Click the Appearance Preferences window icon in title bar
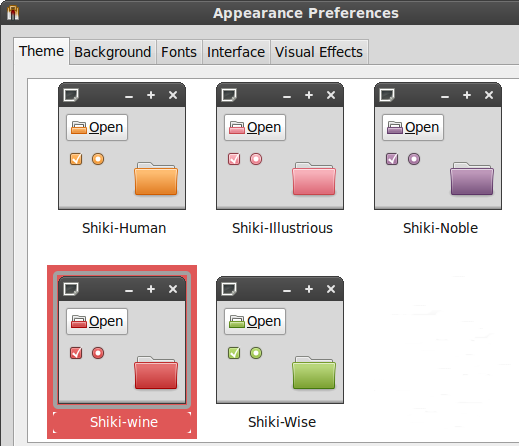Image resolution: width=519 pixels, height=446 pixels. [x=13, y=13]
